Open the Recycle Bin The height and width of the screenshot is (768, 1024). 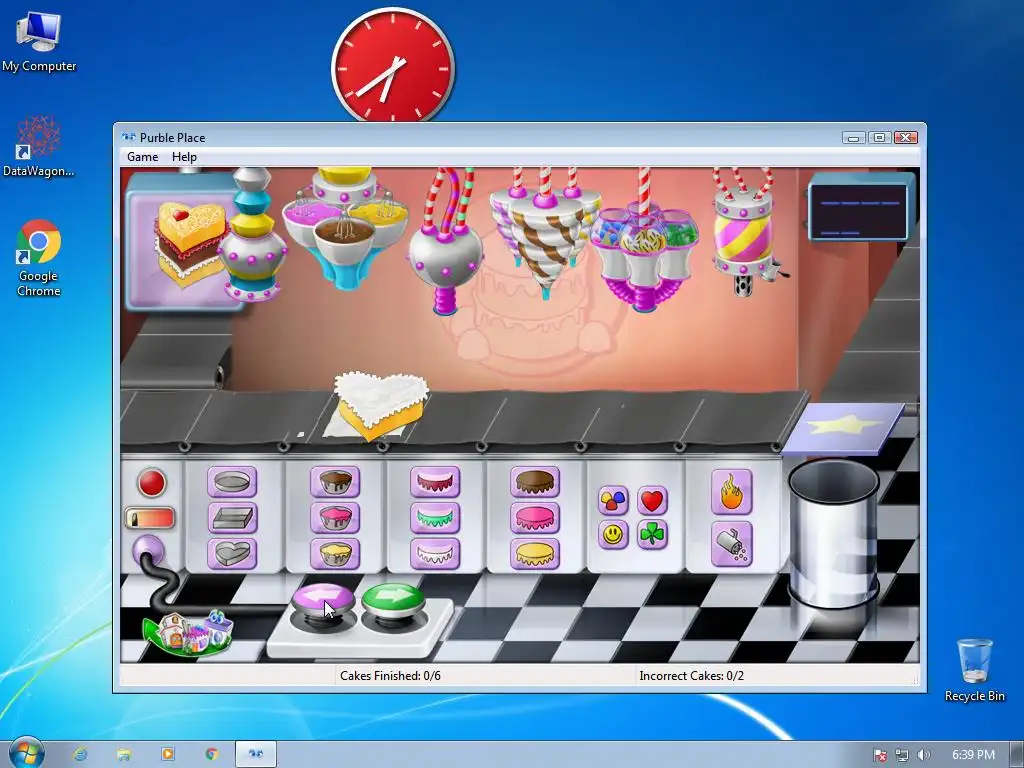(x=974, y=670)
